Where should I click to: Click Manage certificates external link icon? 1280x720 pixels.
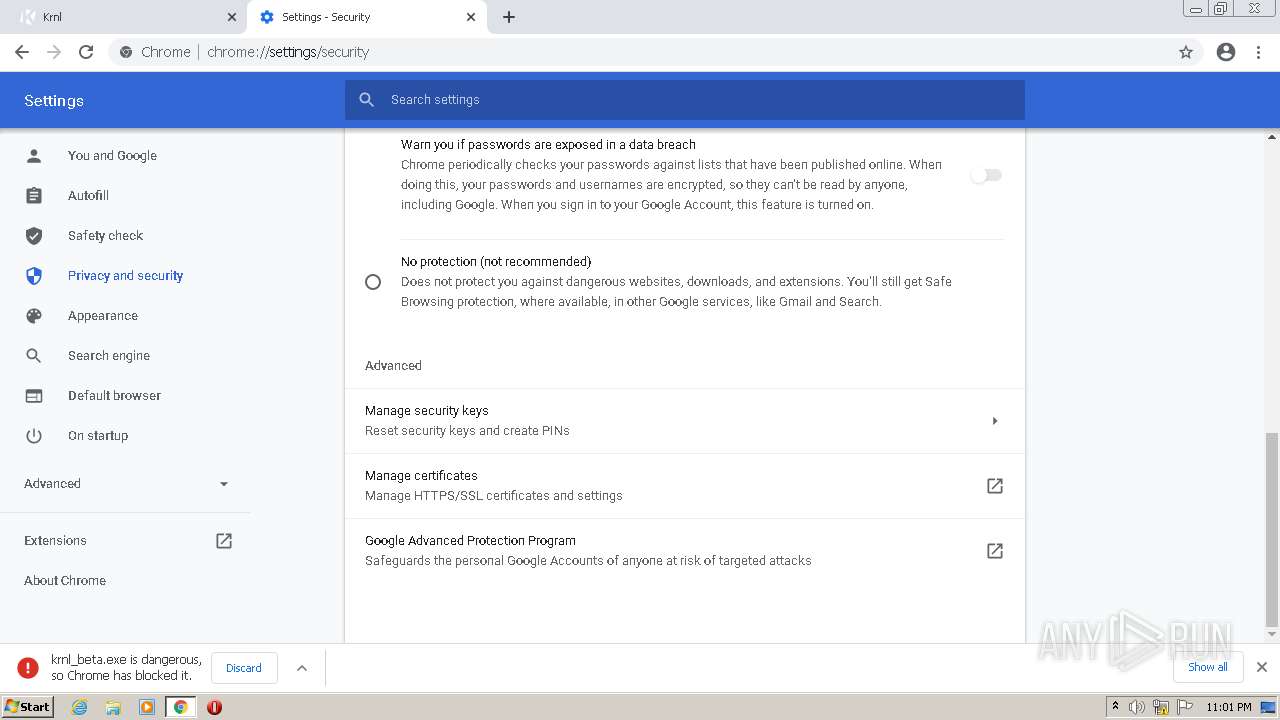995,486
